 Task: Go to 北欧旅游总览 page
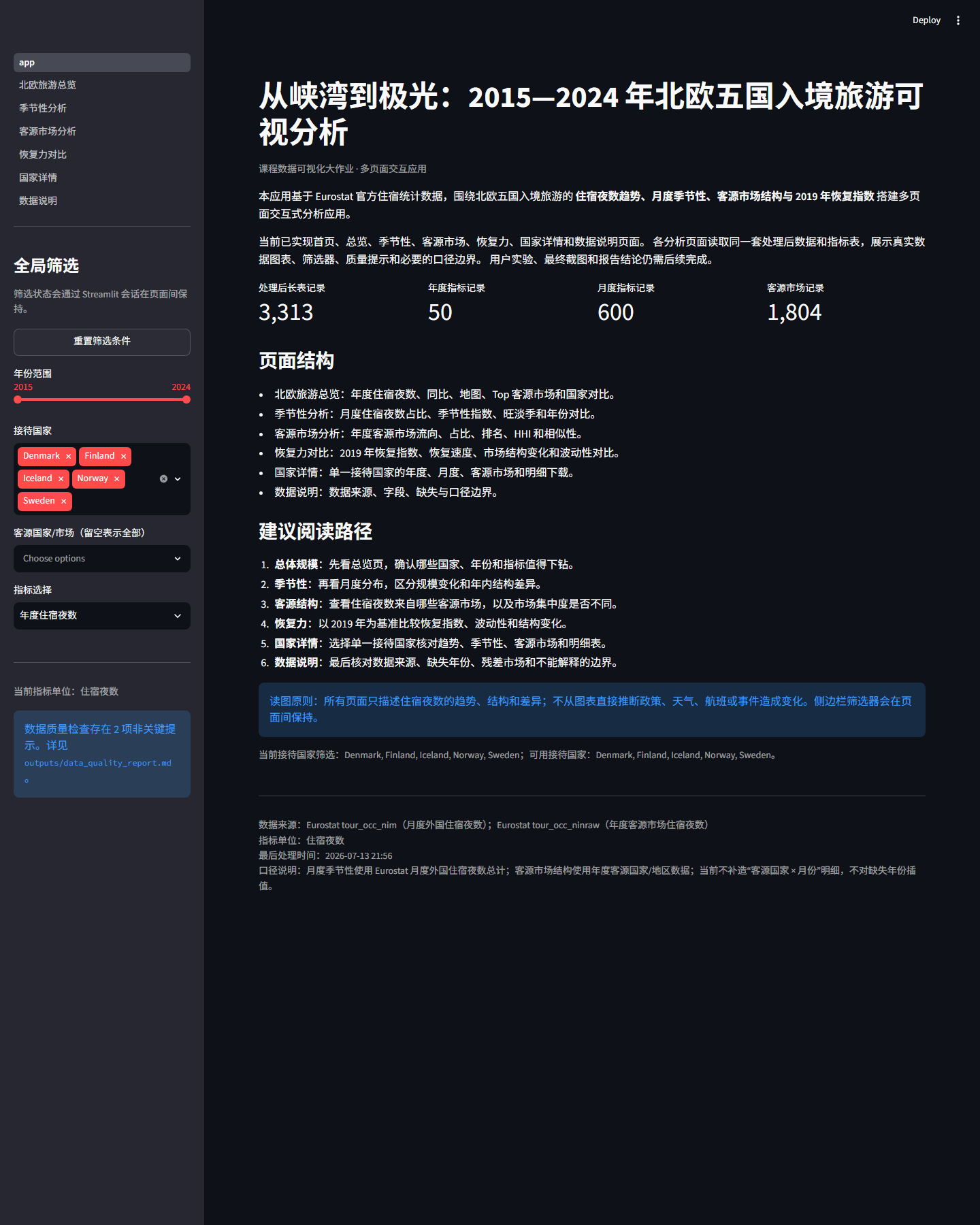(x=102, y=85)
